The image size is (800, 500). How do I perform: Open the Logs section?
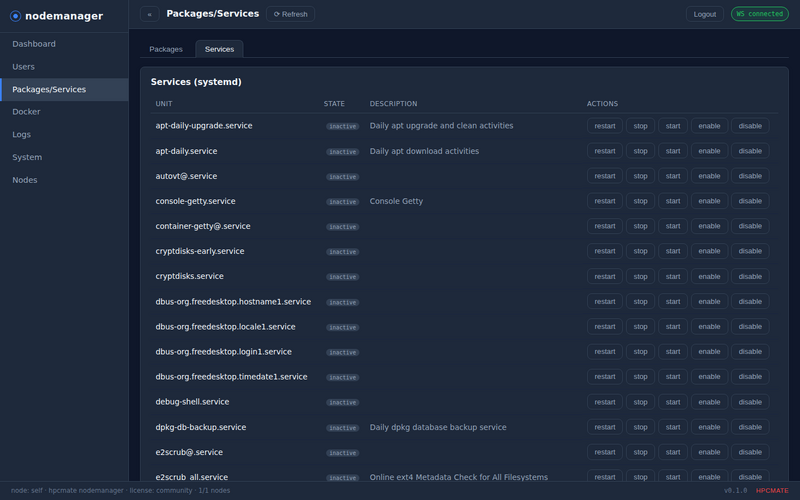(64, 135)
